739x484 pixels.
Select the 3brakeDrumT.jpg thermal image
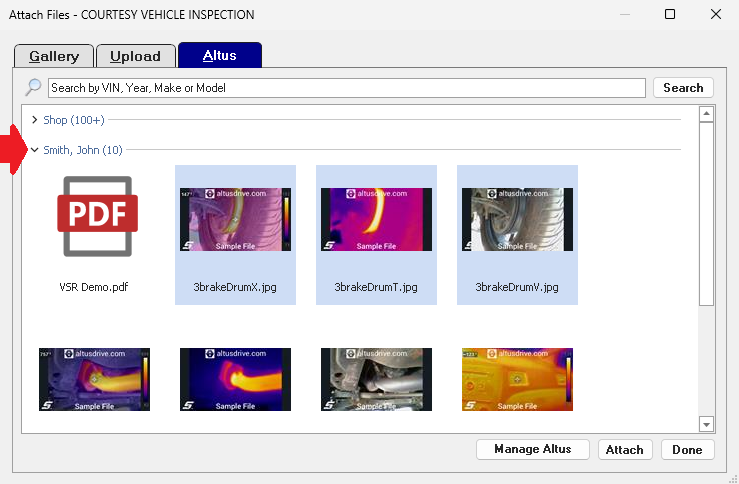pos(375,219)
